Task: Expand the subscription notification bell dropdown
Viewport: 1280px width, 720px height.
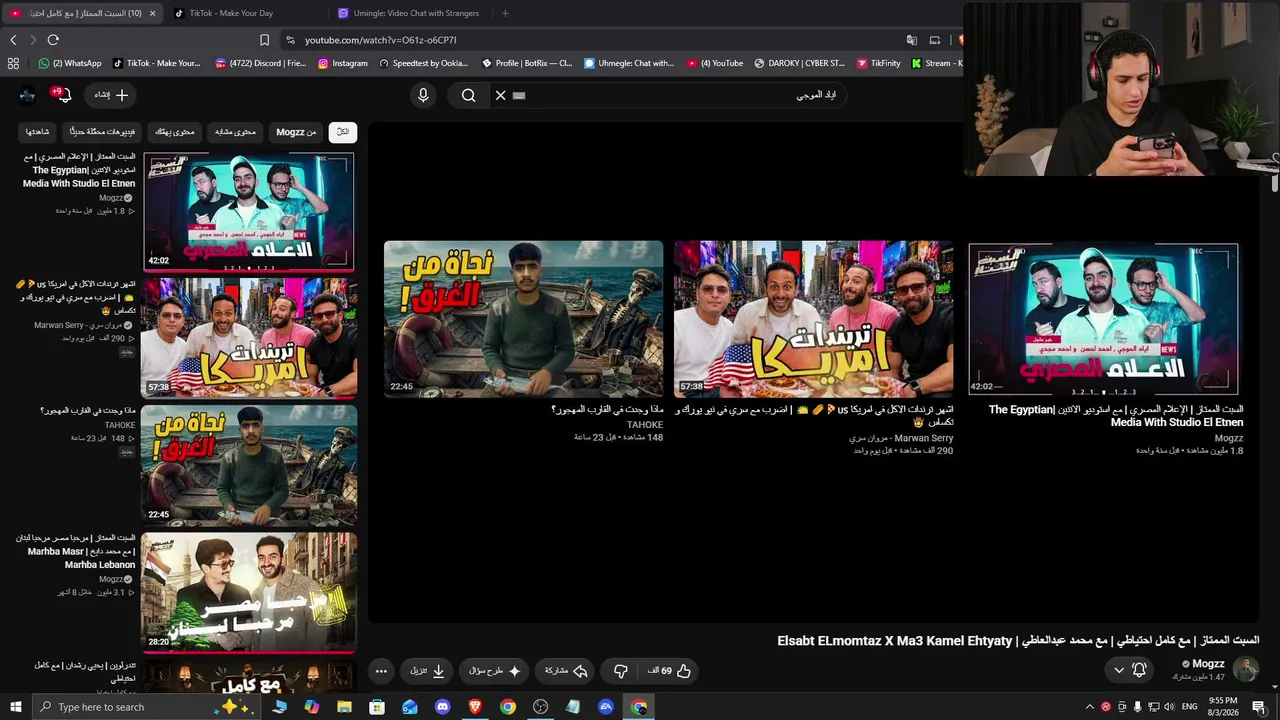Action: click(x=1129, y=670)
